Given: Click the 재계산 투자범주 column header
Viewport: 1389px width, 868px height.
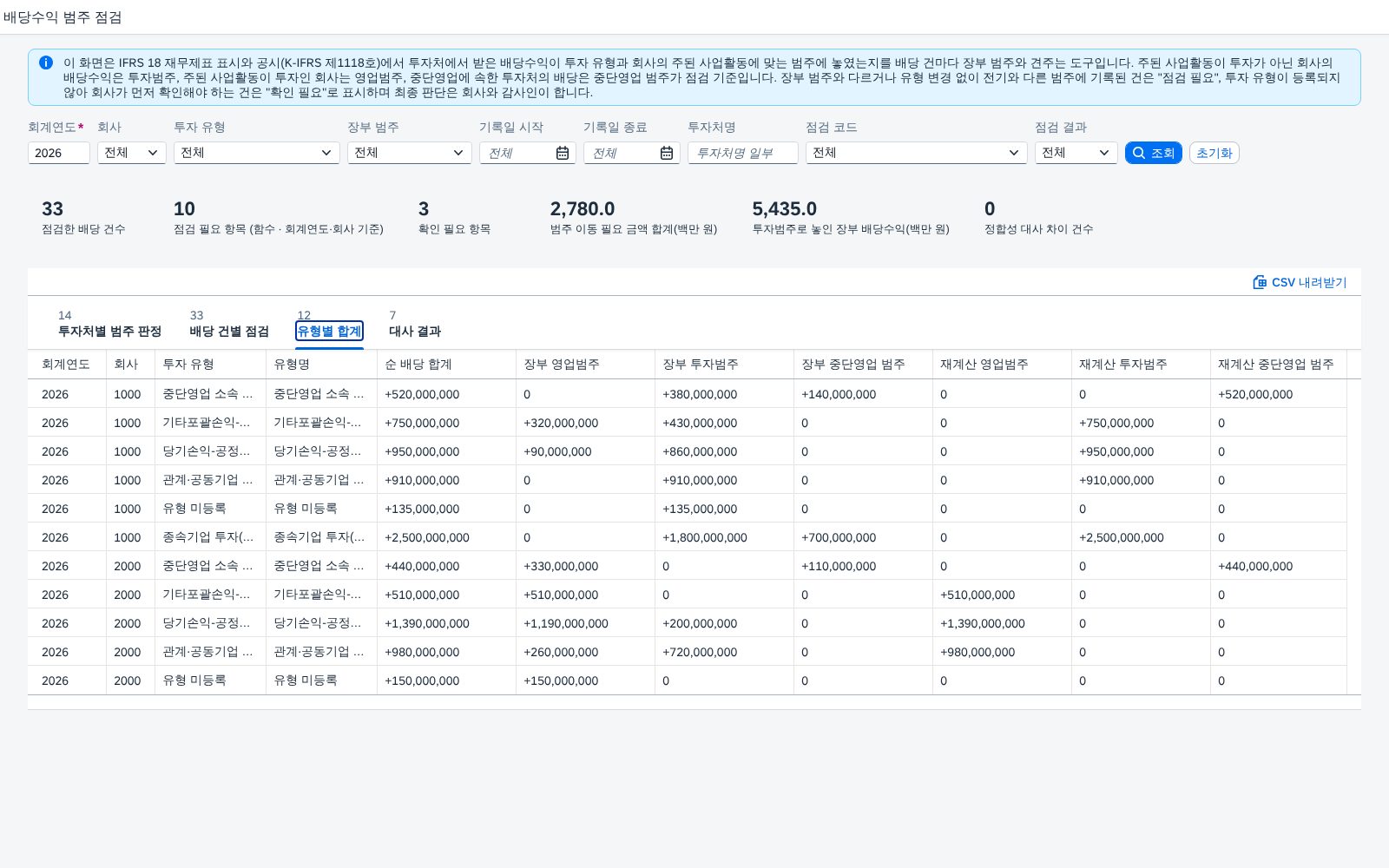Looking at the screenshot, I should click(x=1141, y=365).
